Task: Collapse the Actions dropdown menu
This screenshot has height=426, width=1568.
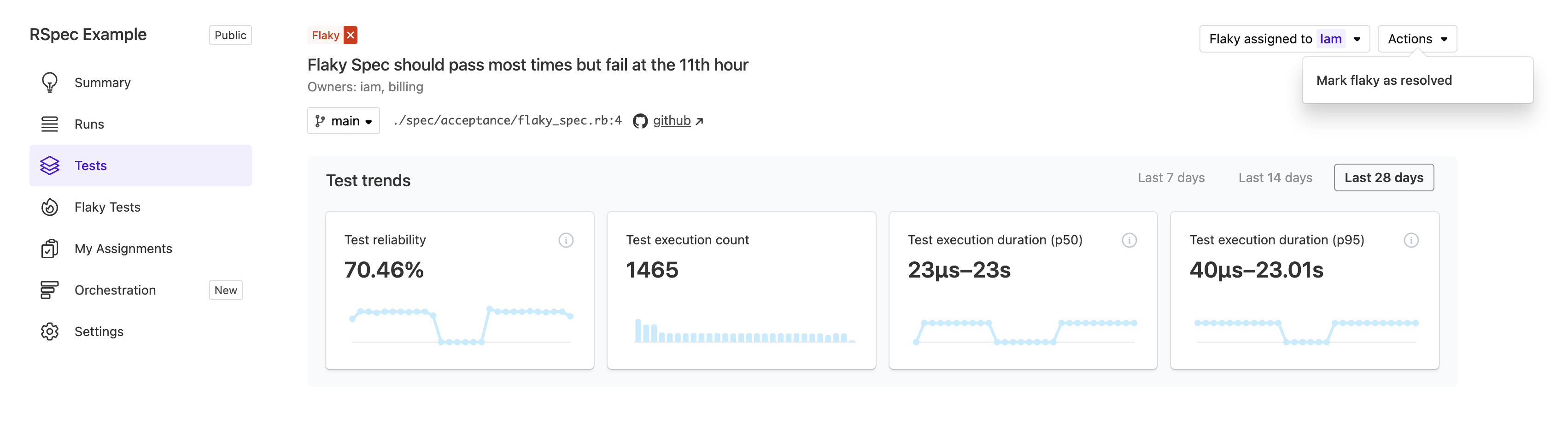Action: tap(1416, 39)
